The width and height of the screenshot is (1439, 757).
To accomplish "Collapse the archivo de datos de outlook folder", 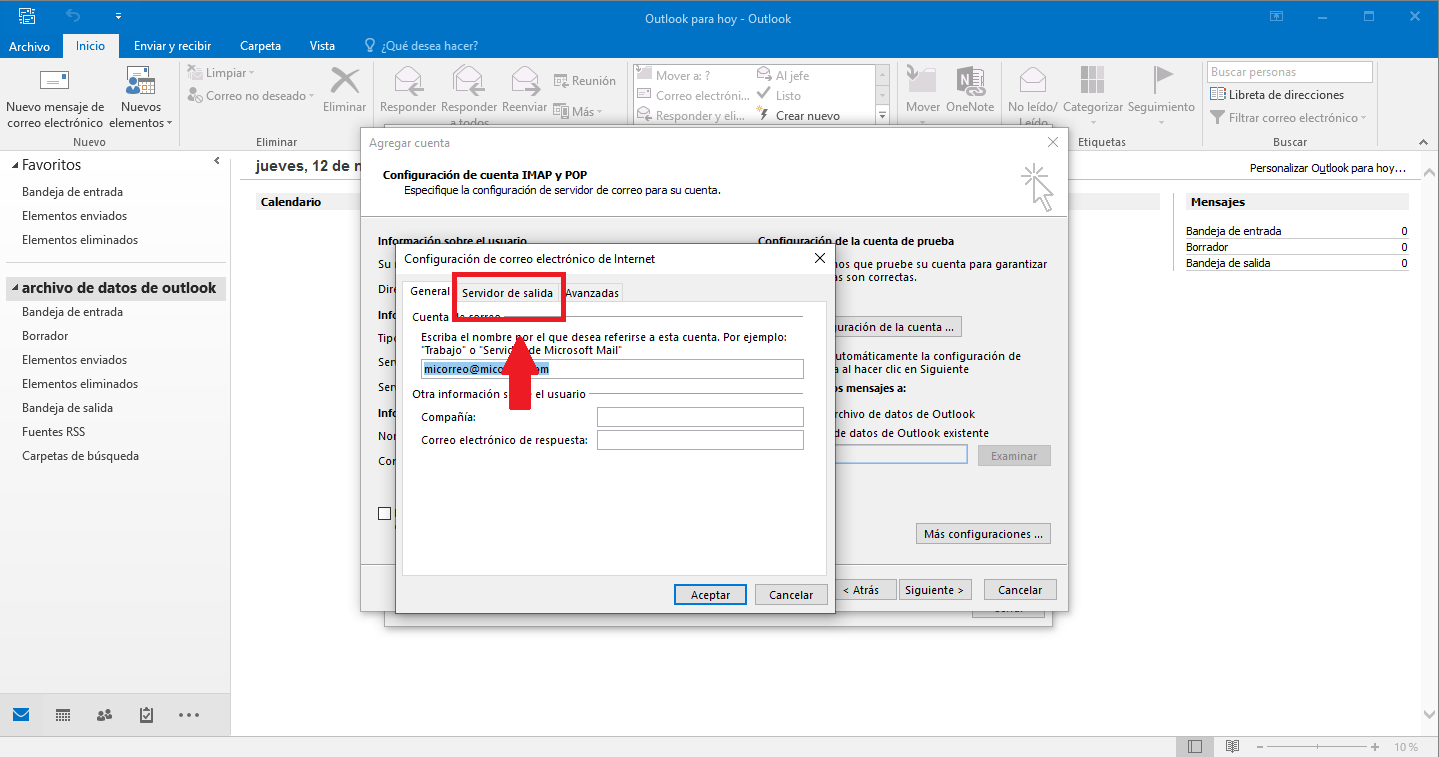I will coord(14,288).
